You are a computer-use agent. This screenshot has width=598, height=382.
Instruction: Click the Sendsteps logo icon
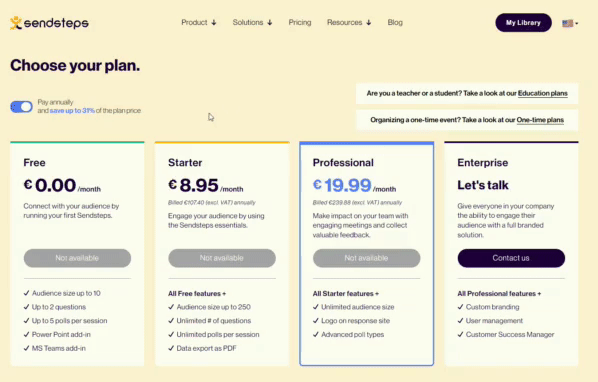[16, 23]
